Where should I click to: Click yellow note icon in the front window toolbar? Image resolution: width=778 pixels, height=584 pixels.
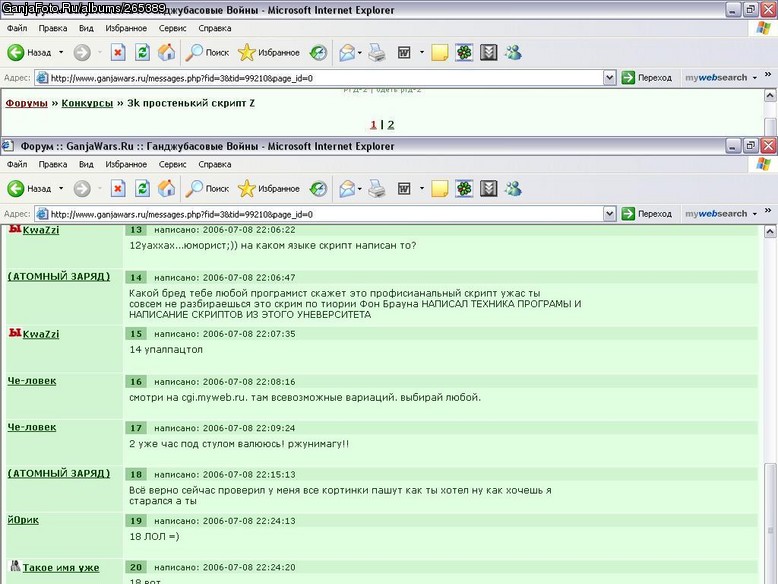pyautogui.click(x=440, y=189)
